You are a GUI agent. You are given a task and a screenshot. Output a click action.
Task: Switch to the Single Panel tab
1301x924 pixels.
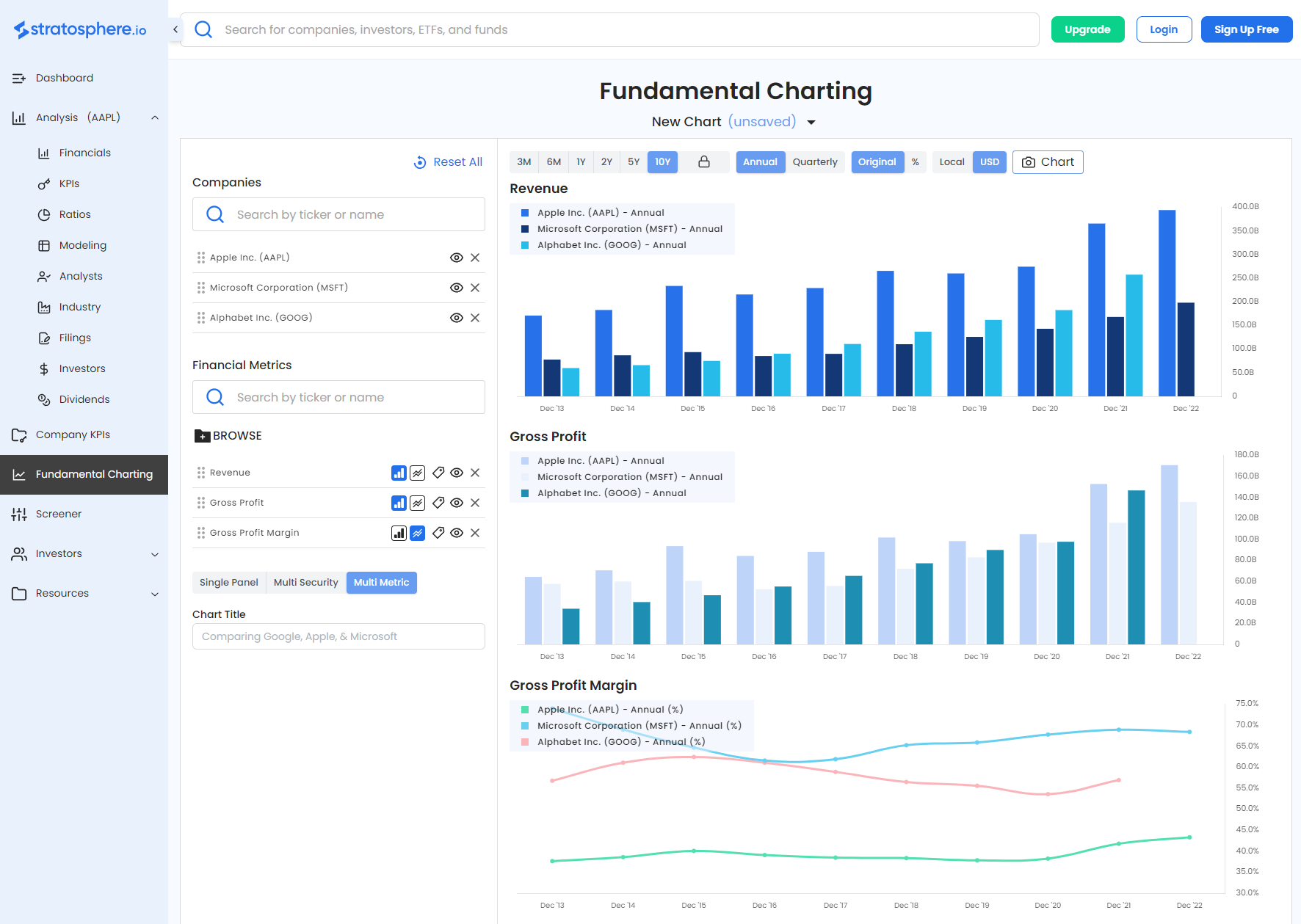click(x=228, y=583)
